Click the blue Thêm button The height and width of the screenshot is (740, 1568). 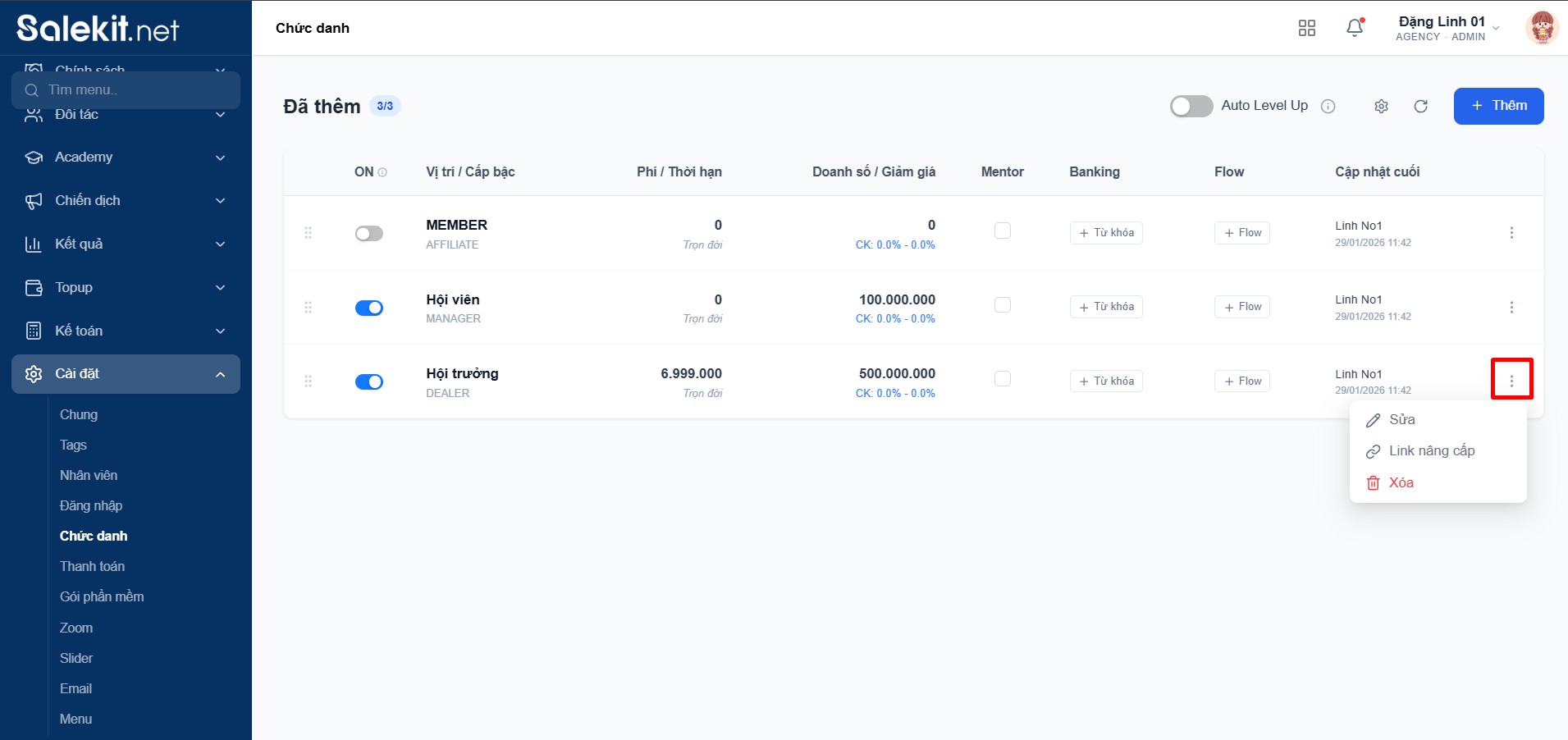1498,107
